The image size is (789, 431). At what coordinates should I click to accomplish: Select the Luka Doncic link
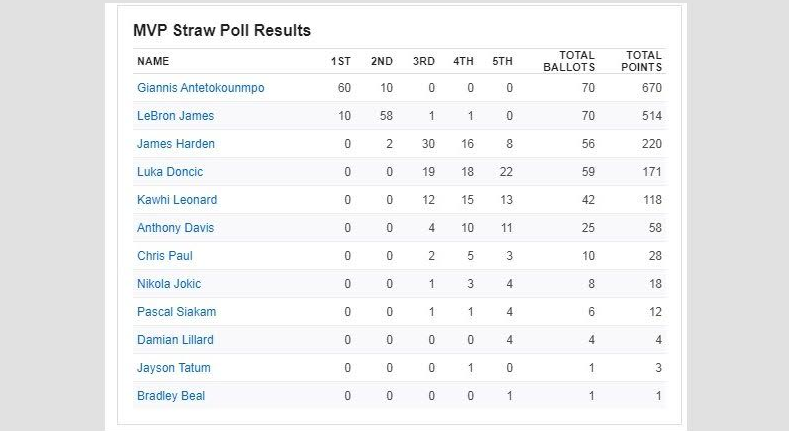pos(170,172)
